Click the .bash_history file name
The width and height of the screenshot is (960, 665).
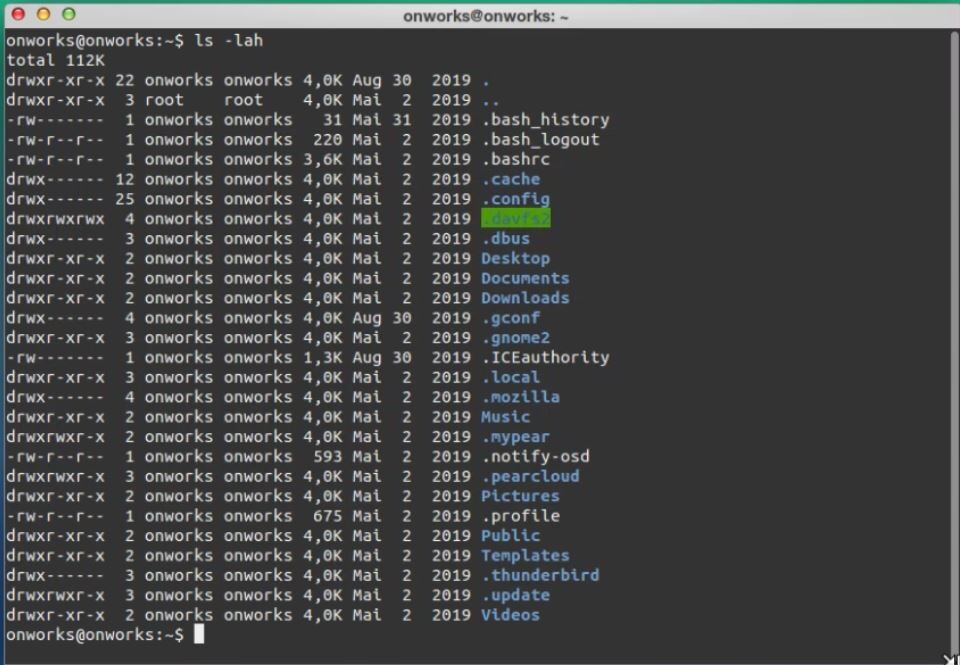pos(546,119)
